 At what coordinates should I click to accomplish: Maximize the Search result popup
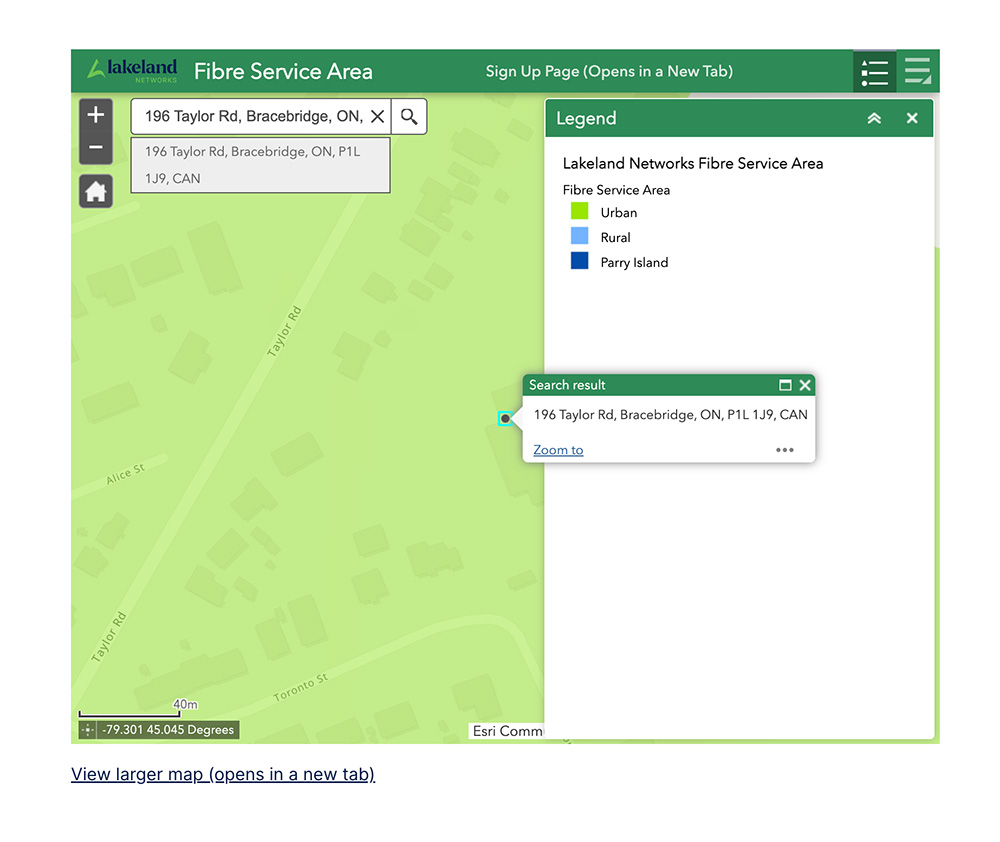(x=785, y=385)
